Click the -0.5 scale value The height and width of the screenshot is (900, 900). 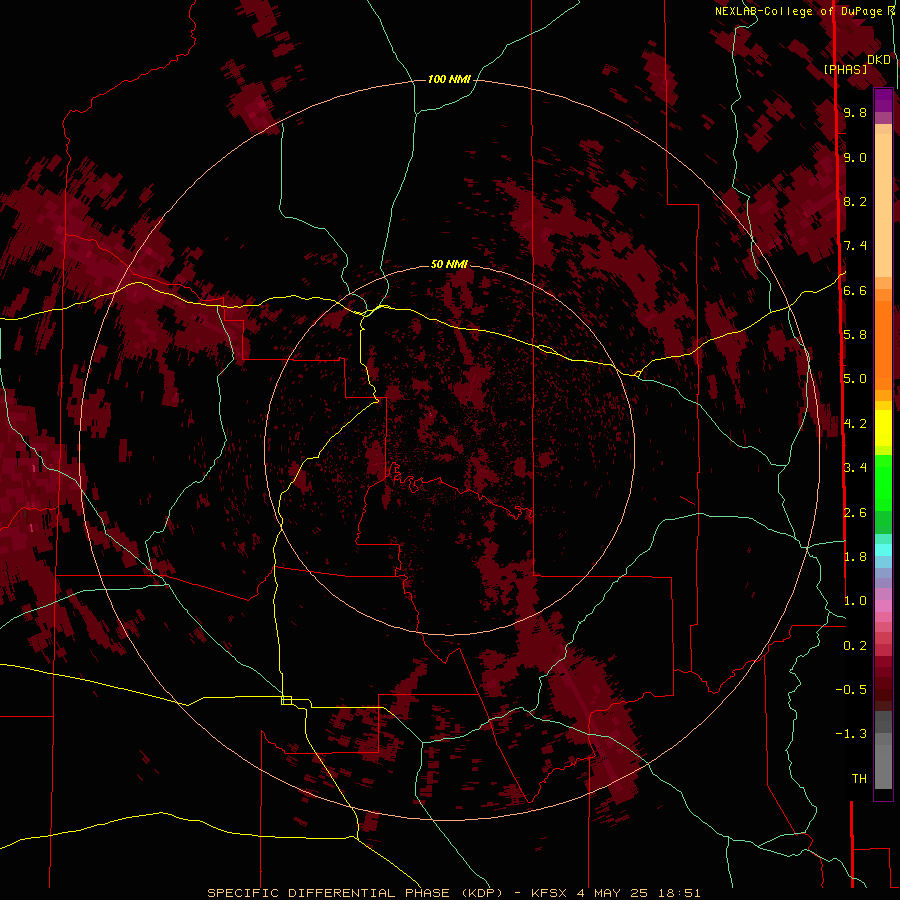click(x=851, y=690)
